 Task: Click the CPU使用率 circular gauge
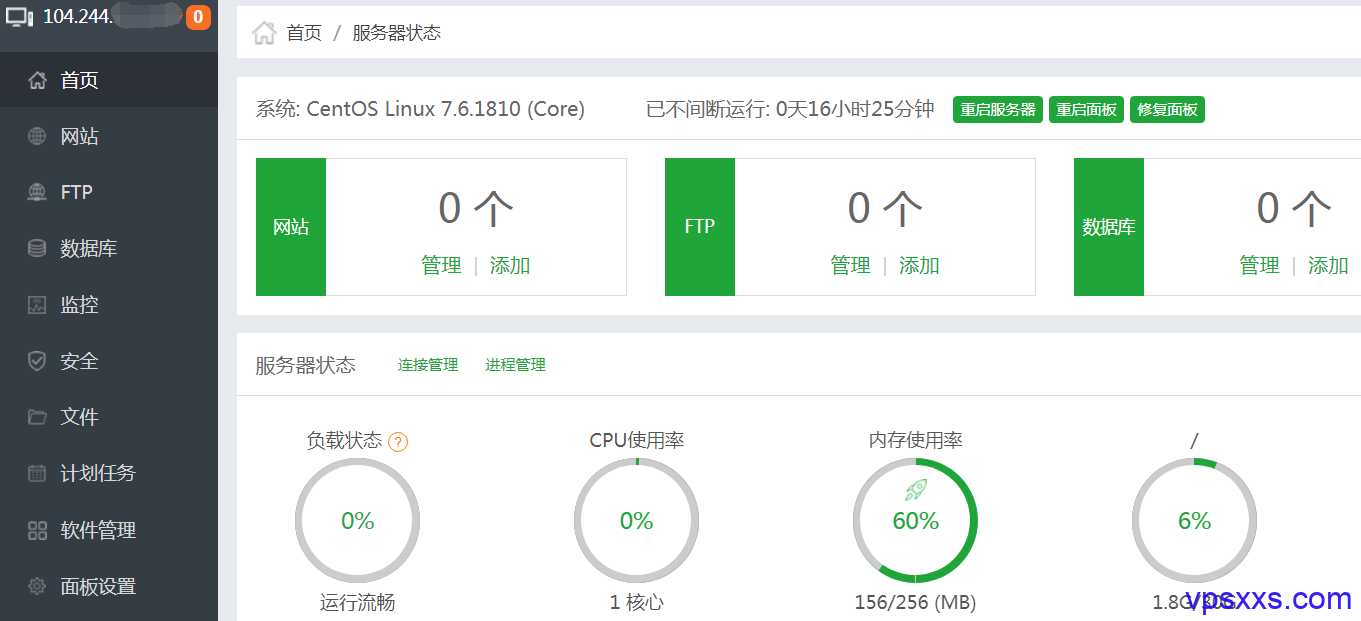point(637,520)
